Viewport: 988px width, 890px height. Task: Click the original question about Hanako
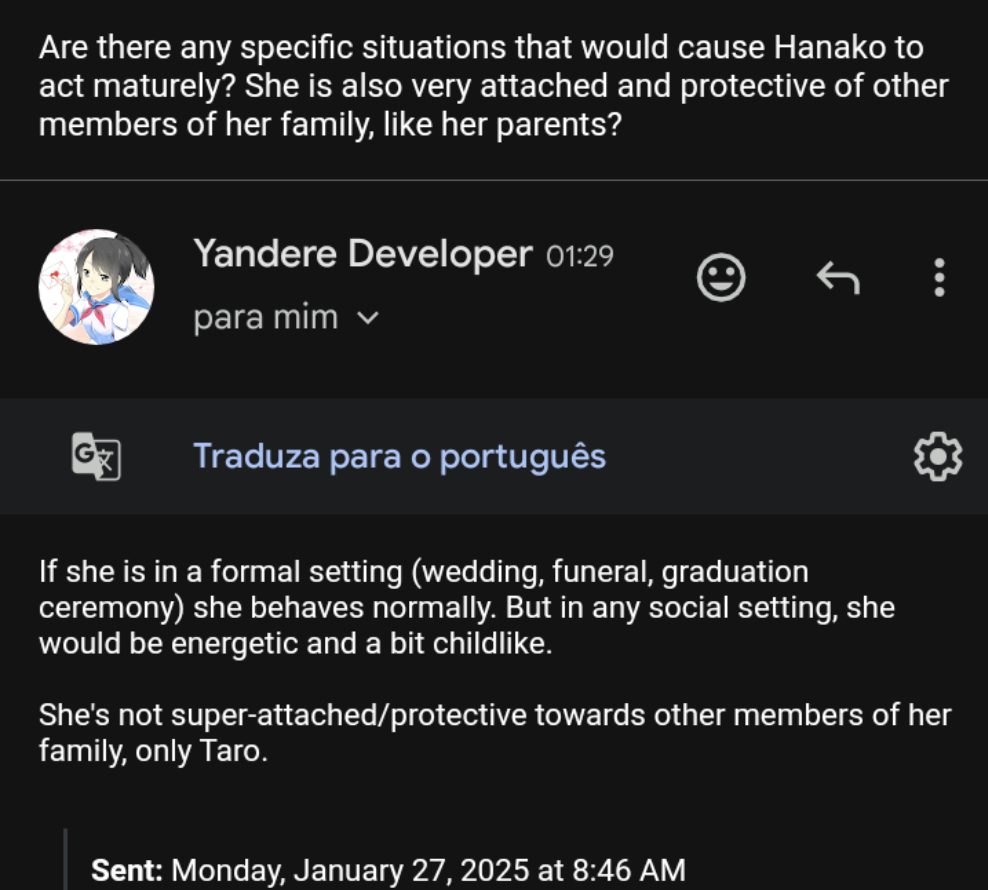(x=493, y=86)
